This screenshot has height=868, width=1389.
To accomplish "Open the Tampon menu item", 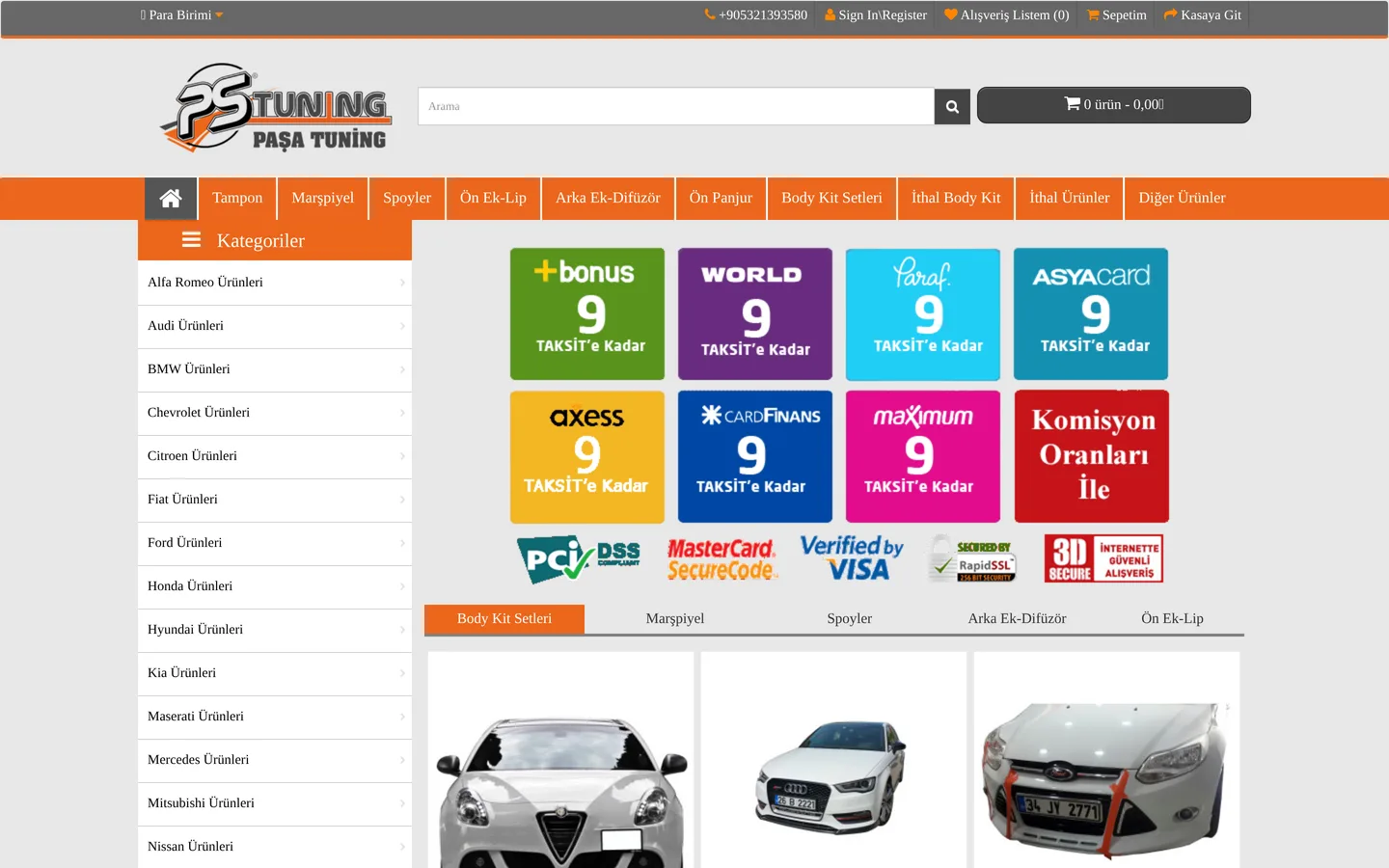I will [x=237, y=198].
